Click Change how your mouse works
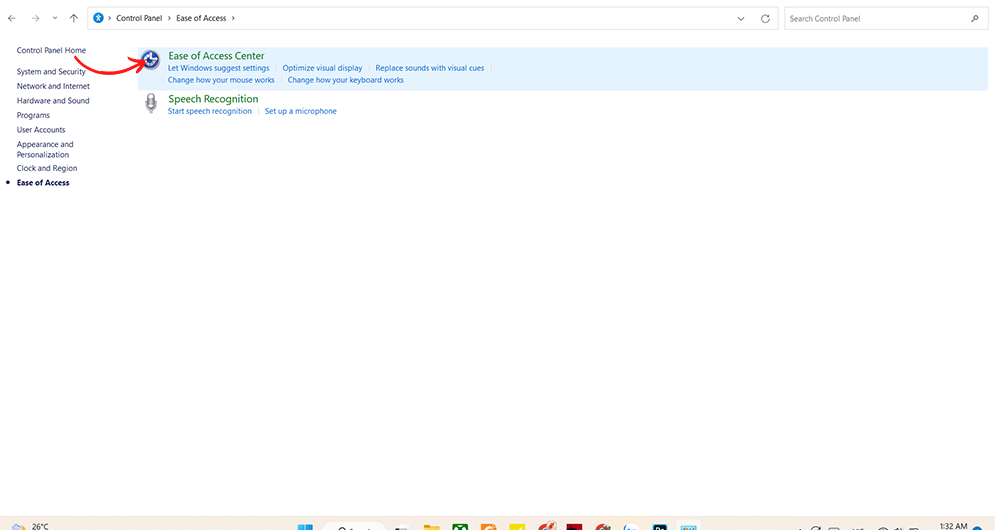 pos(221,80)
